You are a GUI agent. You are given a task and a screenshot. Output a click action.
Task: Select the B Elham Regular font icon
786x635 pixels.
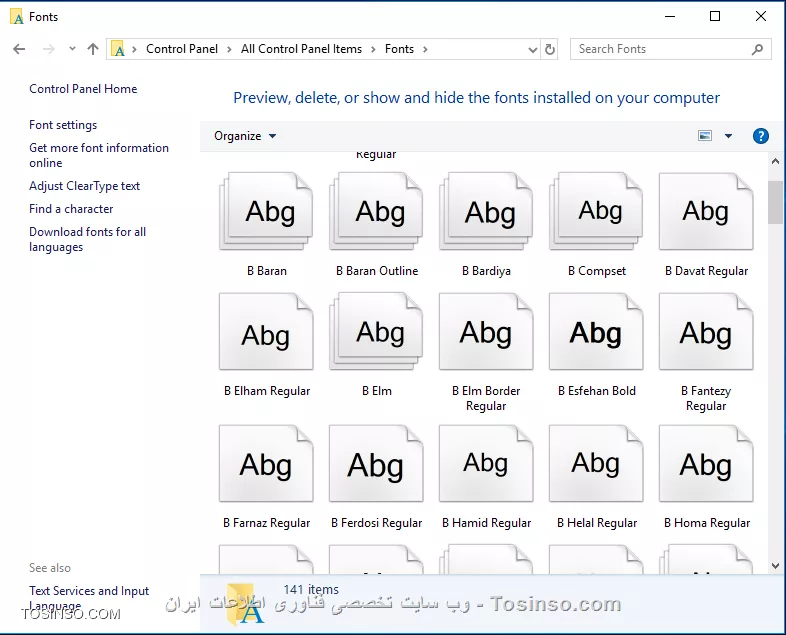pos(266,331)
